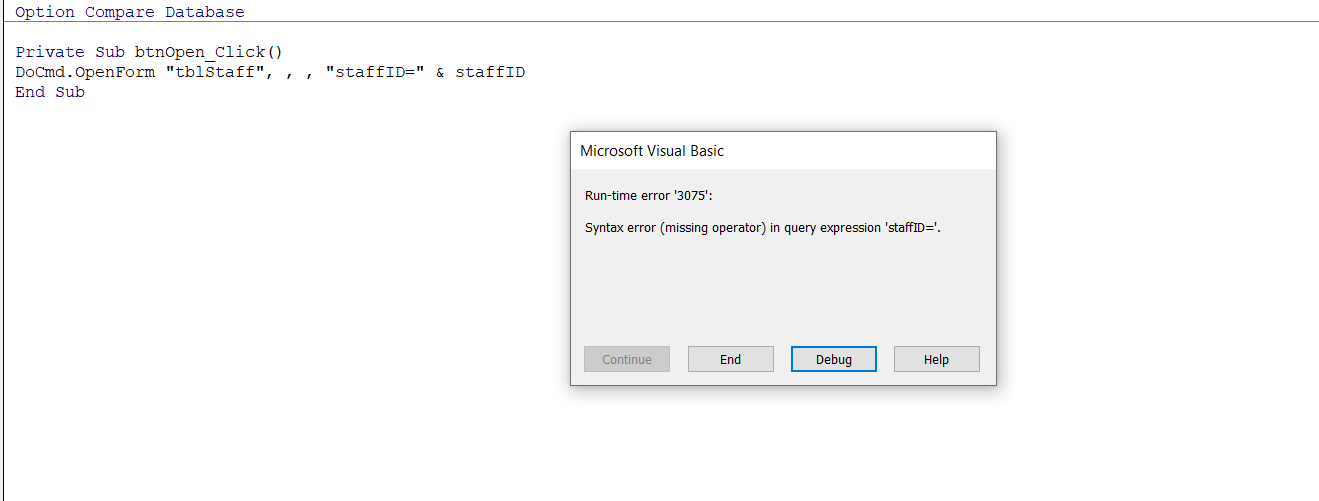Click the greyed-out Continue button
This screenshot has height=501, width=1319.
(x=627, y=360)
